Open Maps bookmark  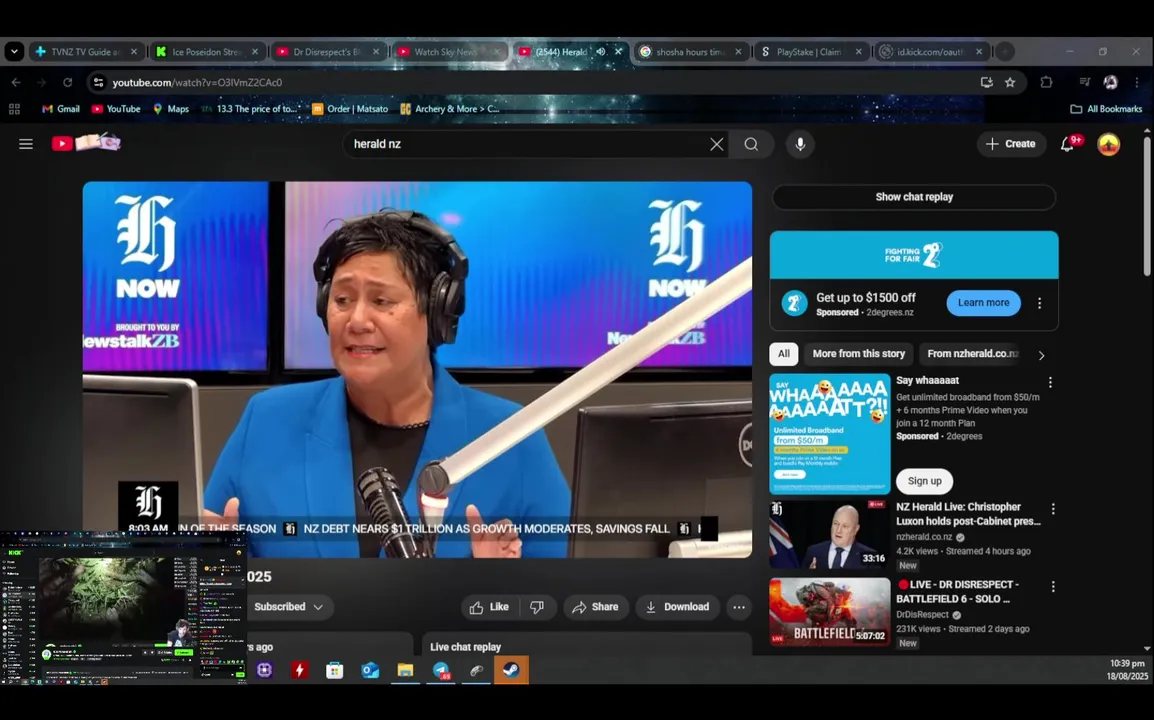tap(170, 109)
